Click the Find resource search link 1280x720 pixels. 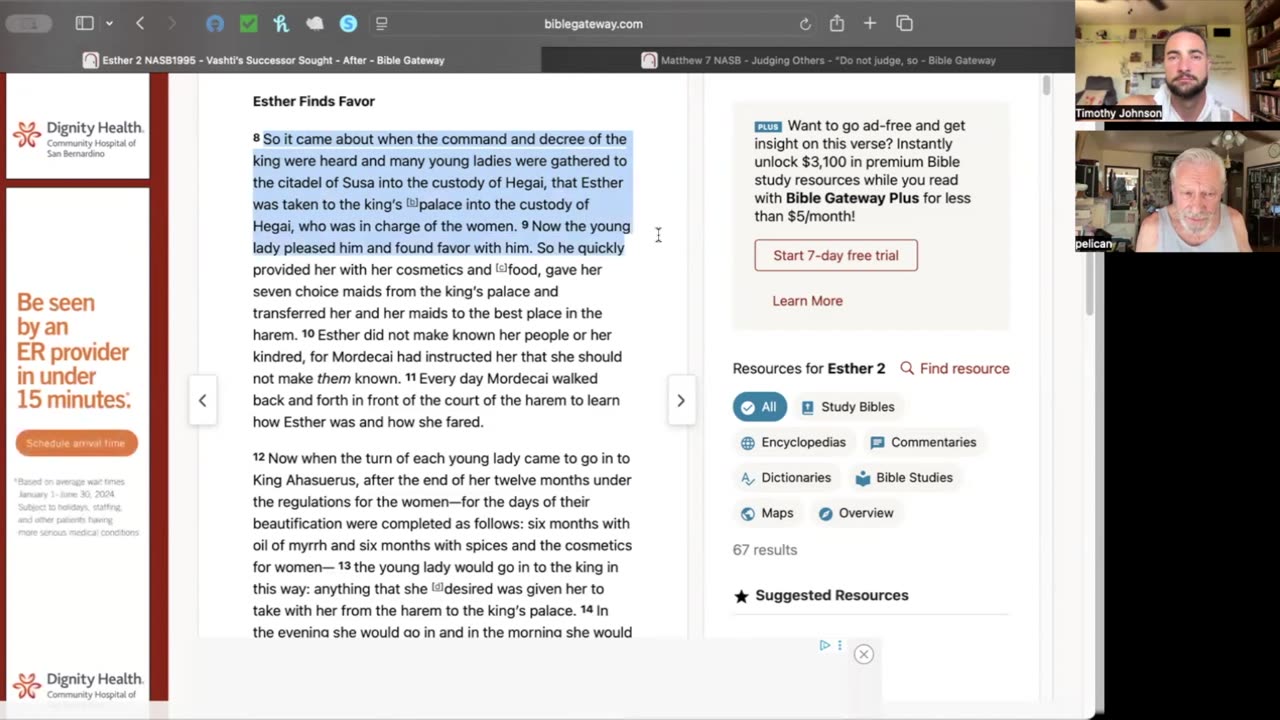tap(954, 368)
